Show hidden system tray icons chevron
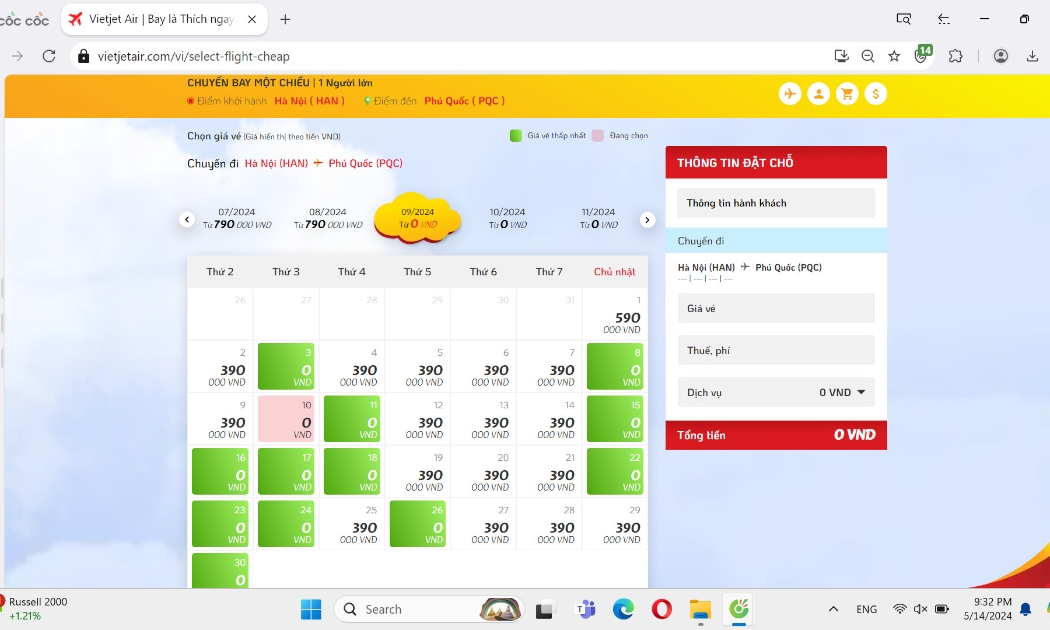The width and height of the screenshot is (1050, 630). coord(833,609)
